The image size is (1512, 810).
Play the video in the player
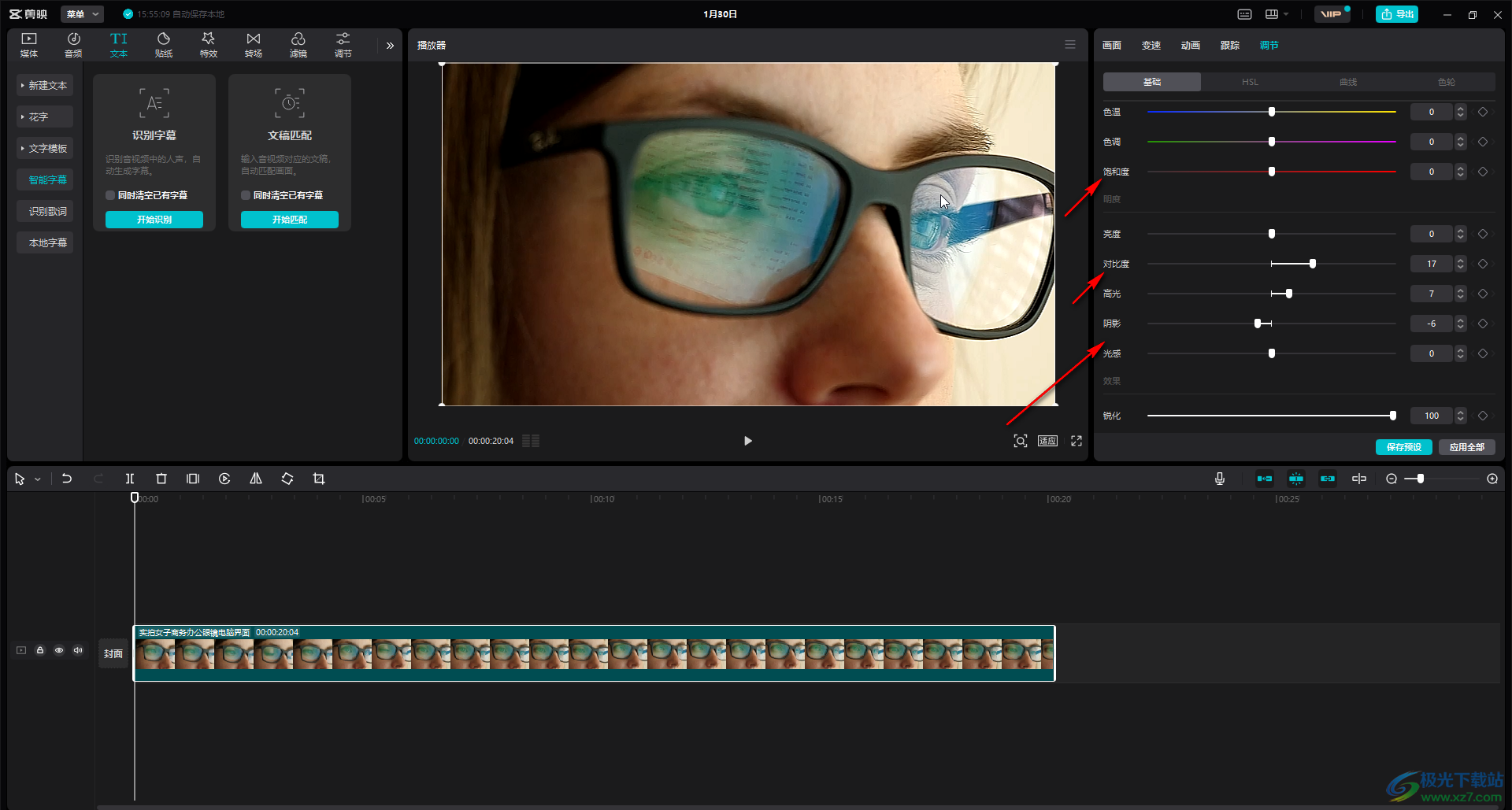tap(748, 441)
